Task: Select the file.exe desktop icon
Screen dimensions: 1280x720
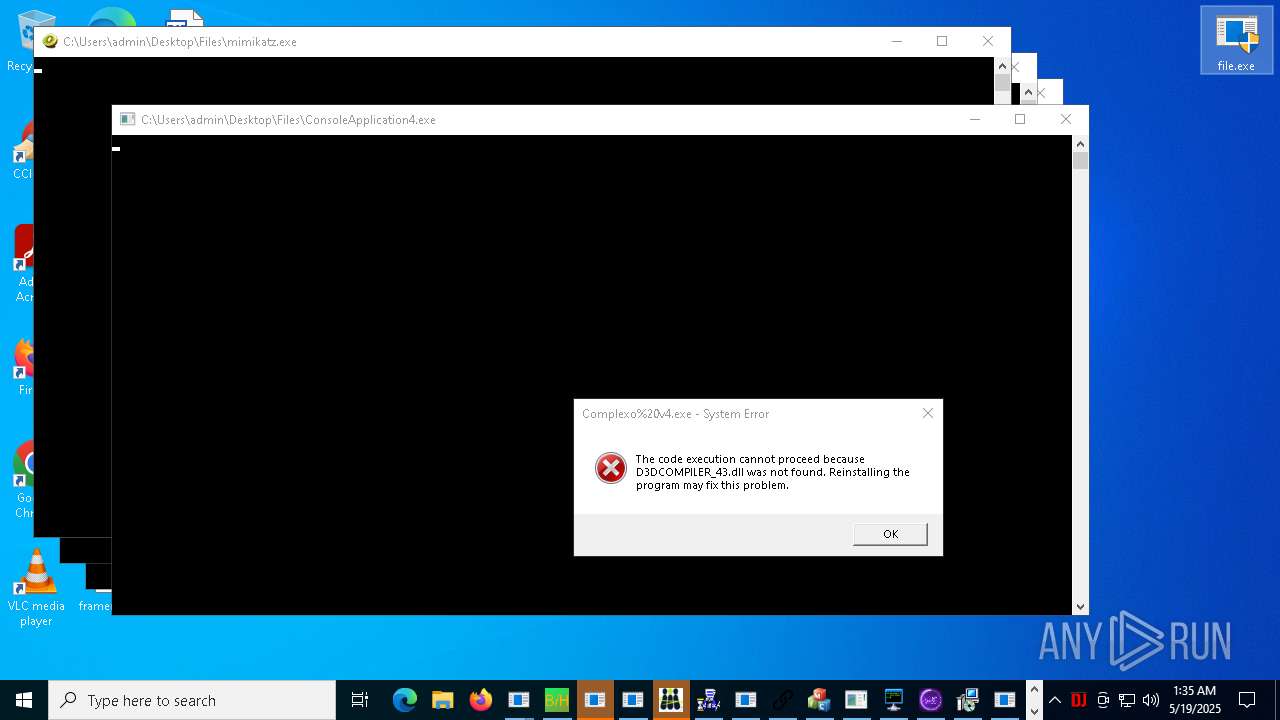Action: (1236, 41)
